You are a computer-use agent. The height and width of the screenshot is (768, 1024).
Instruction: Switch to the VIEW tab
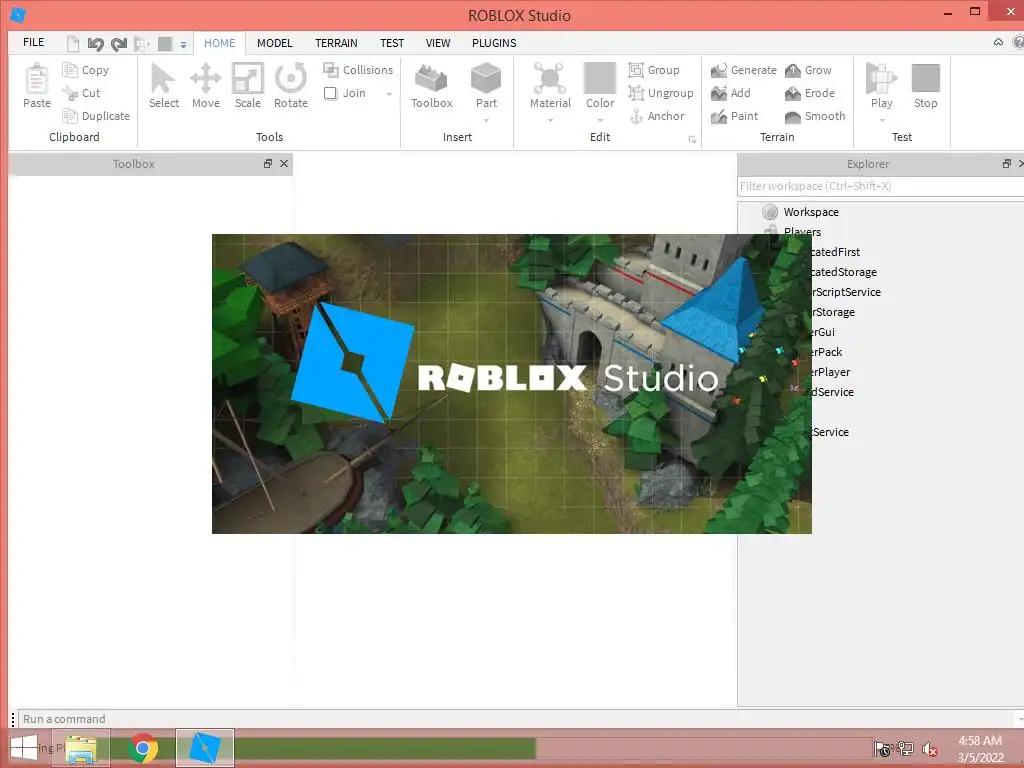438,43
